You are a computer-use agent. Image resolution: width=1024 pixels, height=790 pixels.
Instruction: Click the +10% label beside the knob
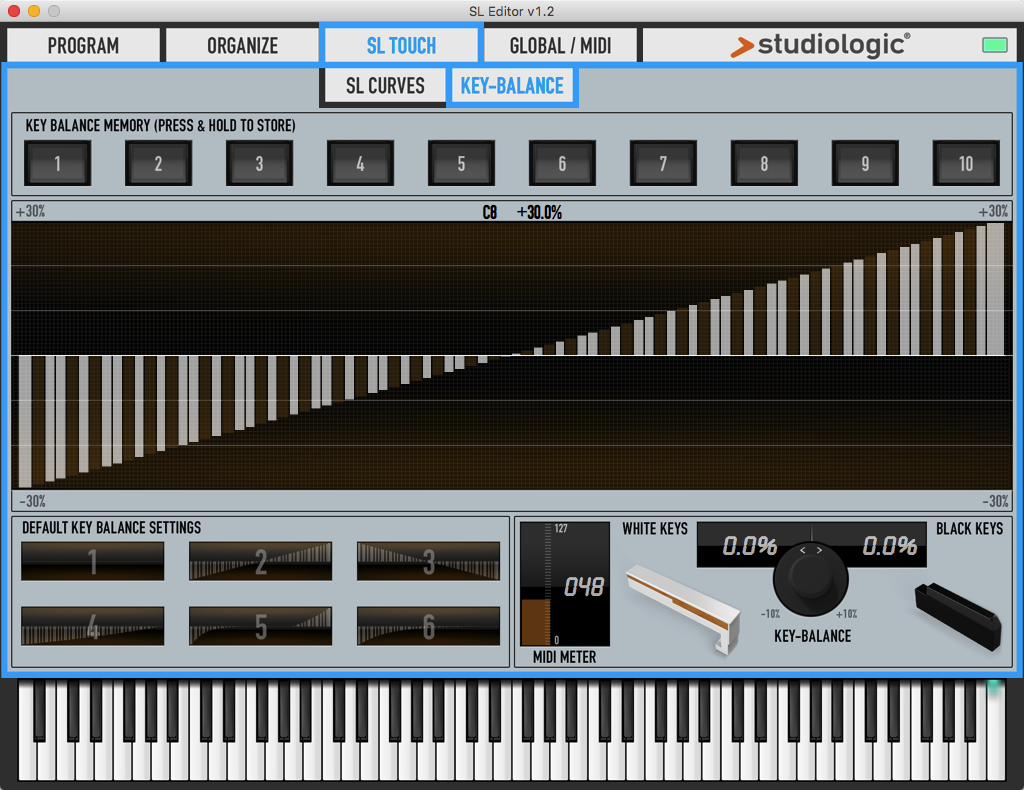[846, 614]
